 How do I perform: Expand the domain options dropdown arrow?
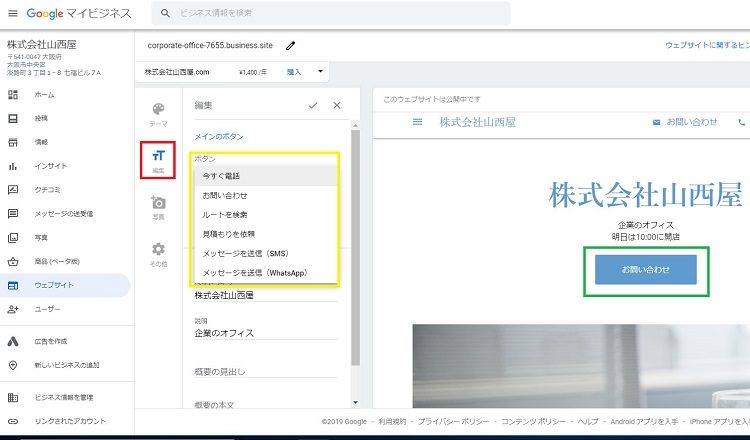pos(320,72)
